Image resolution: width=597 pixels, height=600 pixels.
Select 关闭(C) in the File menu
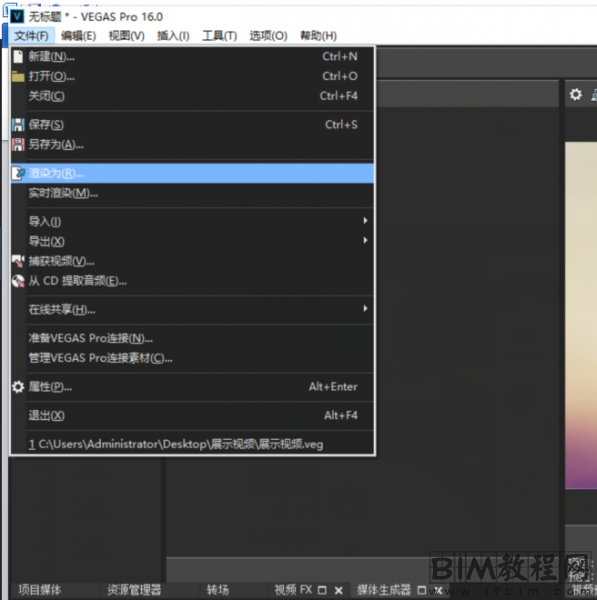click(x=192, y=96)
